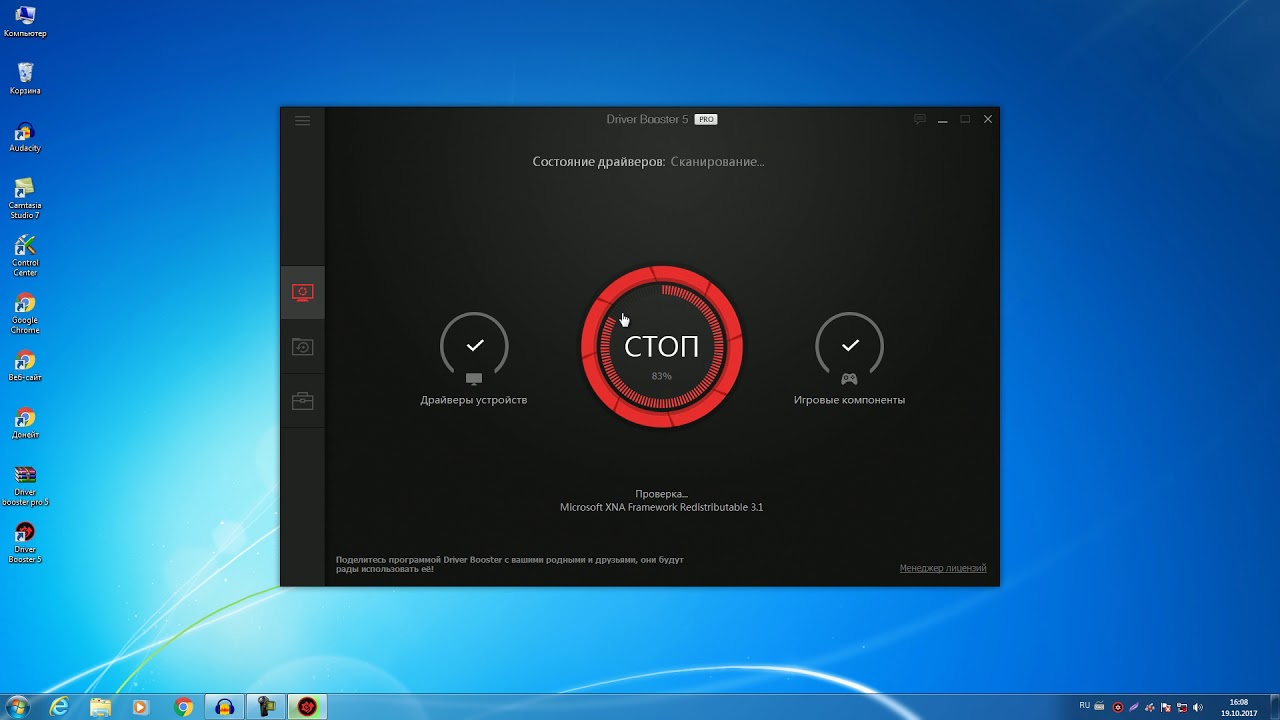Click the PRO badge in the title

[x=706, y=119]
